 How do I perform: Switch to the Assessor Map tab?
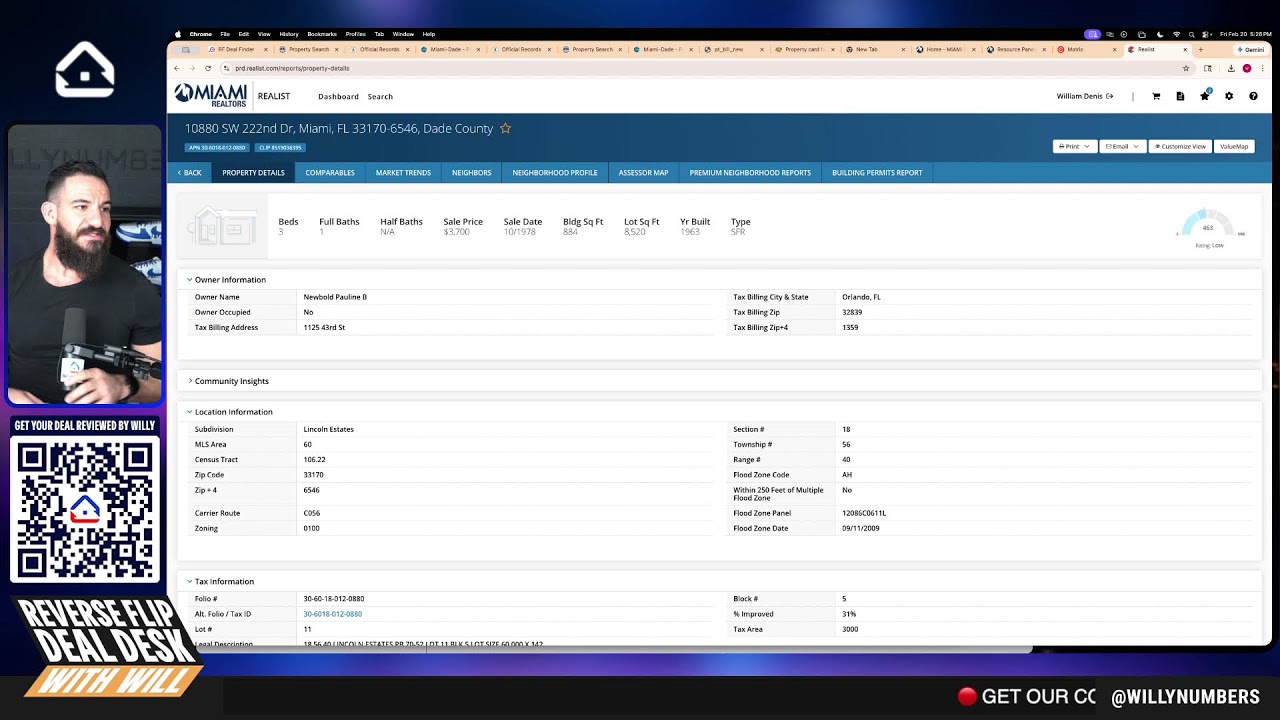(643, 172)
